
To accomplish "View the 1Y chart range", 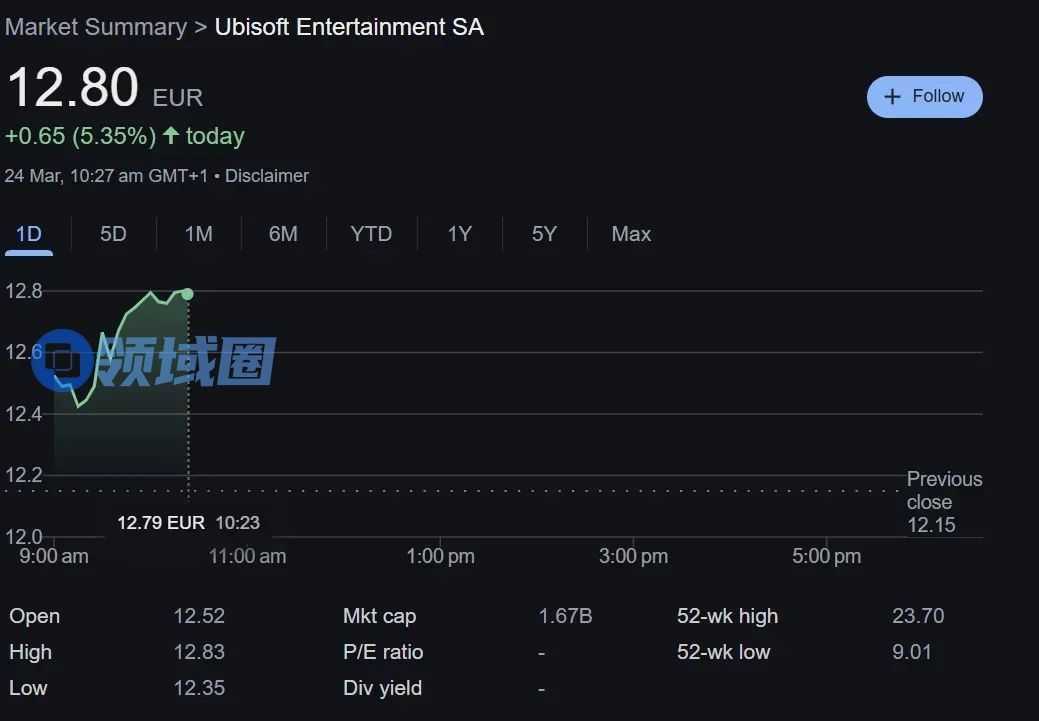I will [x=459, y=234].
